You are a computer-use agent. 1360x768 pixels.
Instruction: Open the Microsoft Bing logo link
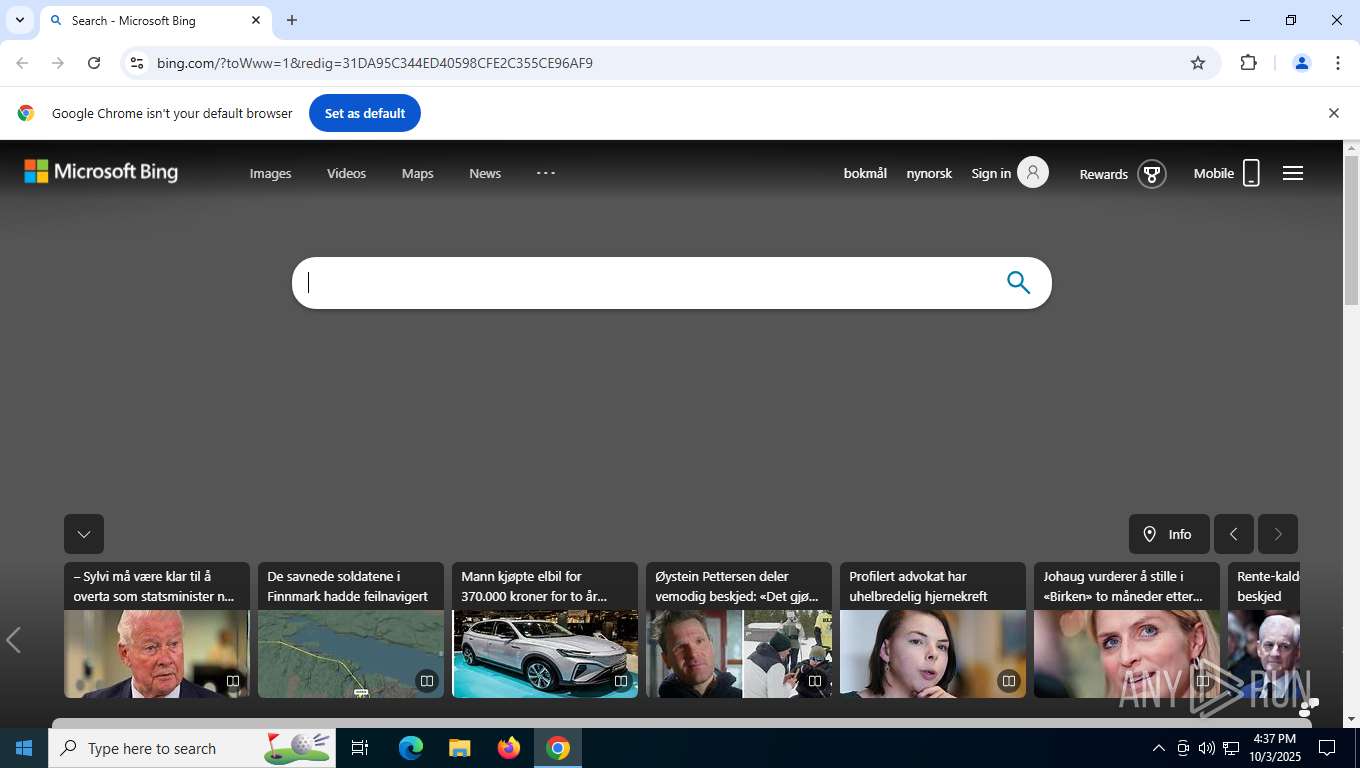click(101, 172)
